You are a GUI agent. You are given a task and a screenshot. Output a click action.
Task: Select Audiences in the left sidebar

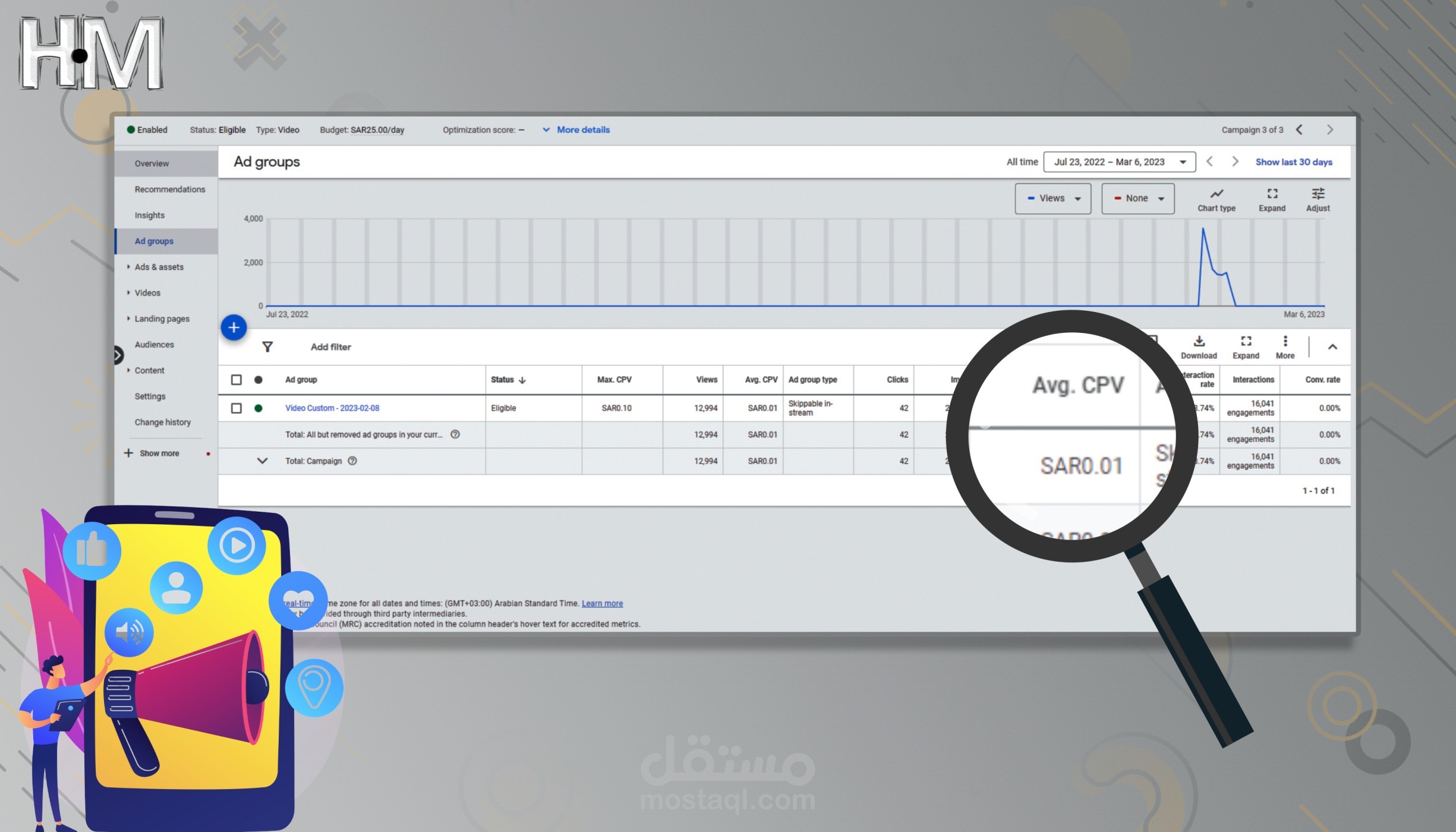point(154,344)
